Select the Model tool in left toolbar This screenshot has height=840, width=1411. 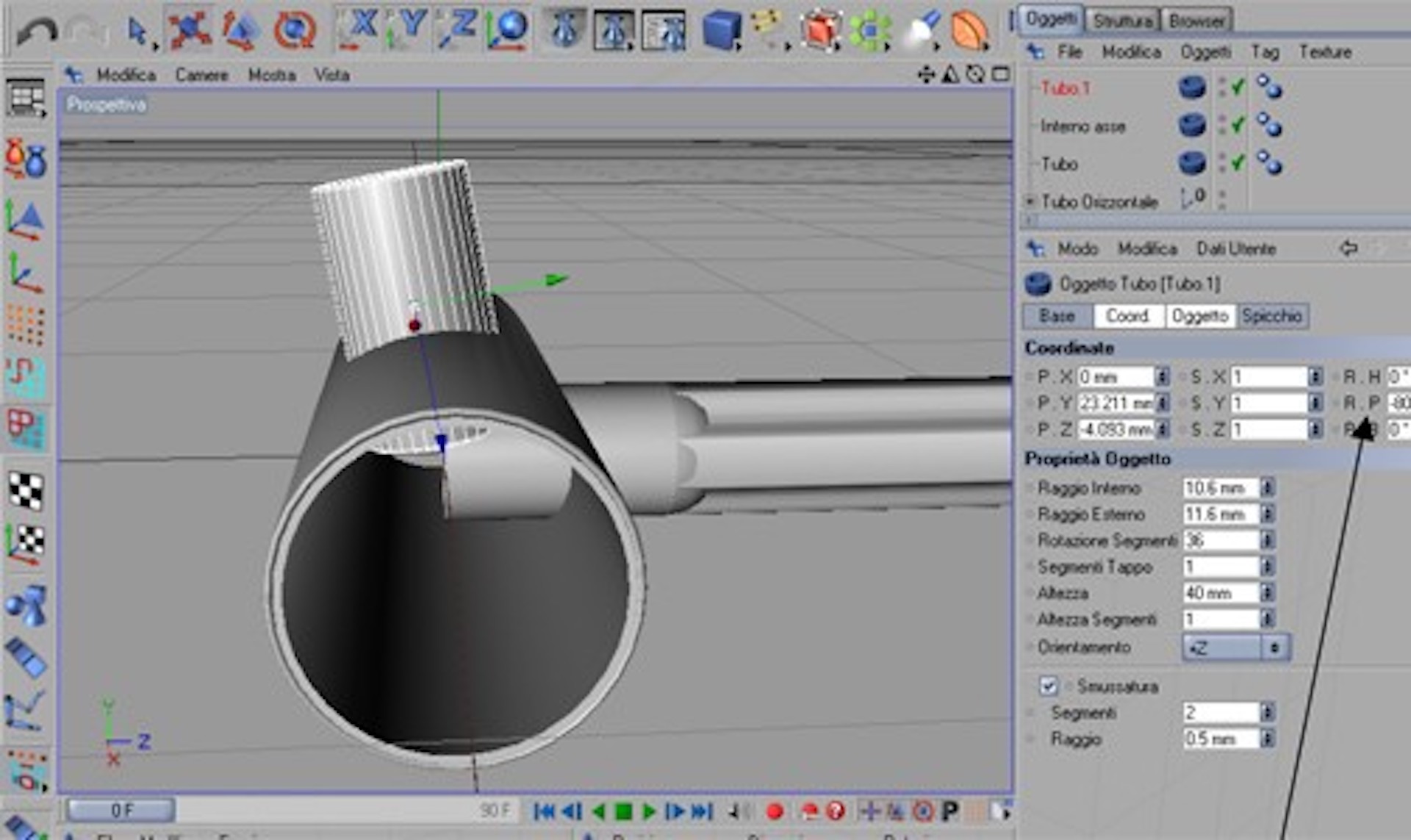(x=26, y=220)
